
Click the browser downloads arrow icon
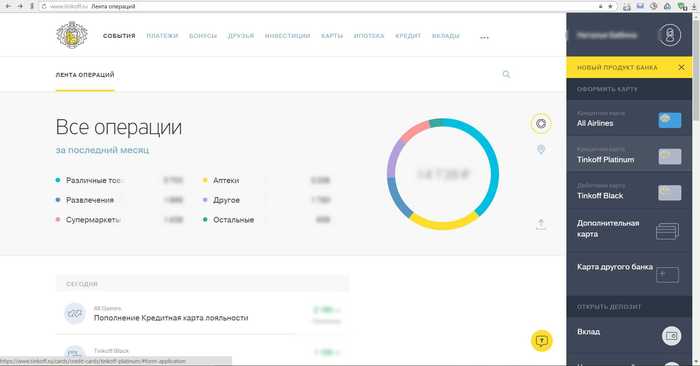(x=694, y=6)
